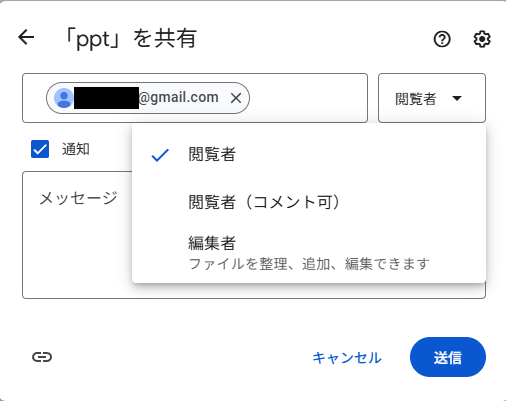Screen dimensions: 506x401
Task: Click the 通知 checkbox label text
Action: (x=76, y=149)
